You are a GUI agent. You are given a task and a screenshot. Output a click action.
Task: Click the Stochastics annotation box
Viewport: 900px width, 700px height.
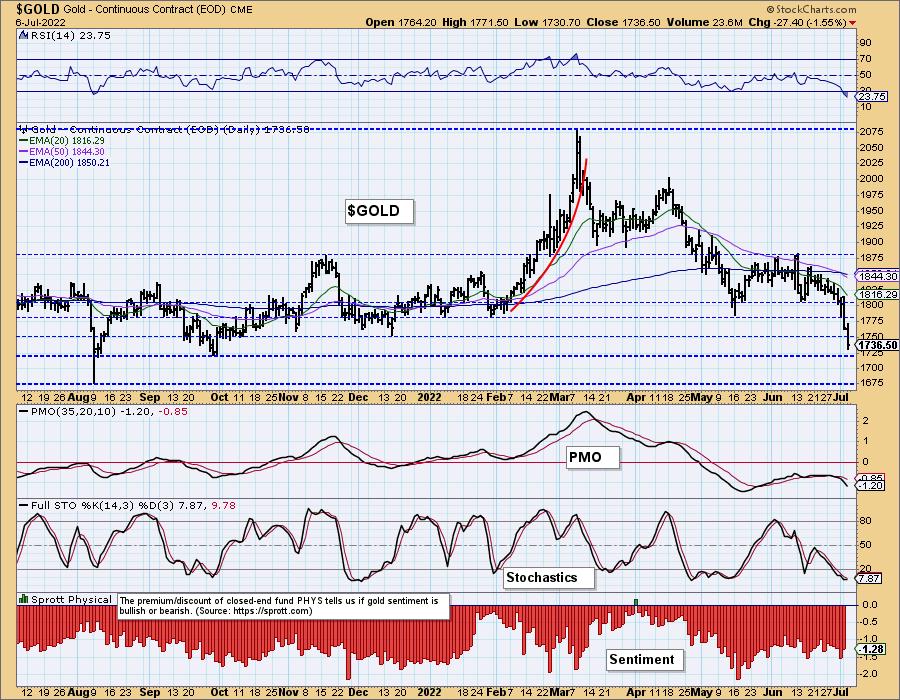click(x=549, y=577)
